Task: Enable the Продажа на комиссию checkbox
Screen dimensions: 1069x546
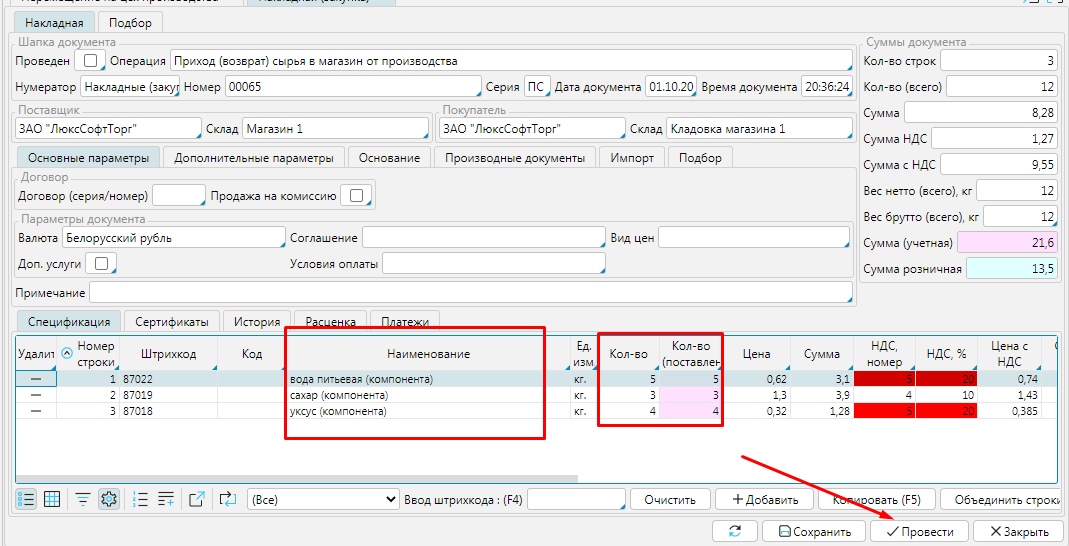Action: click(x=354, y=196)
